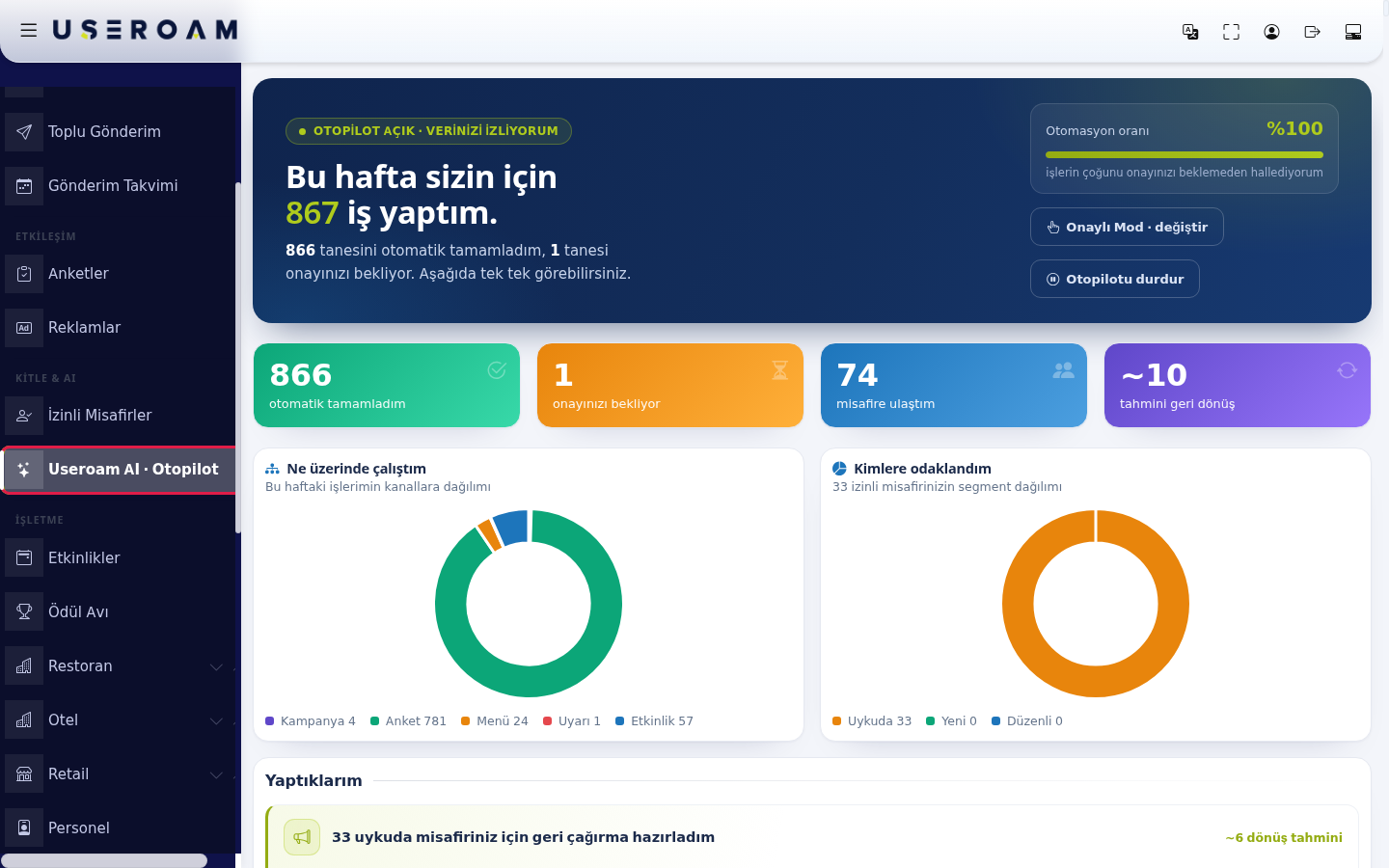Open the ~10 tahmini geri dönüş card
1389x868 pixels.
pyautogui.click(x=1238, y=386)
